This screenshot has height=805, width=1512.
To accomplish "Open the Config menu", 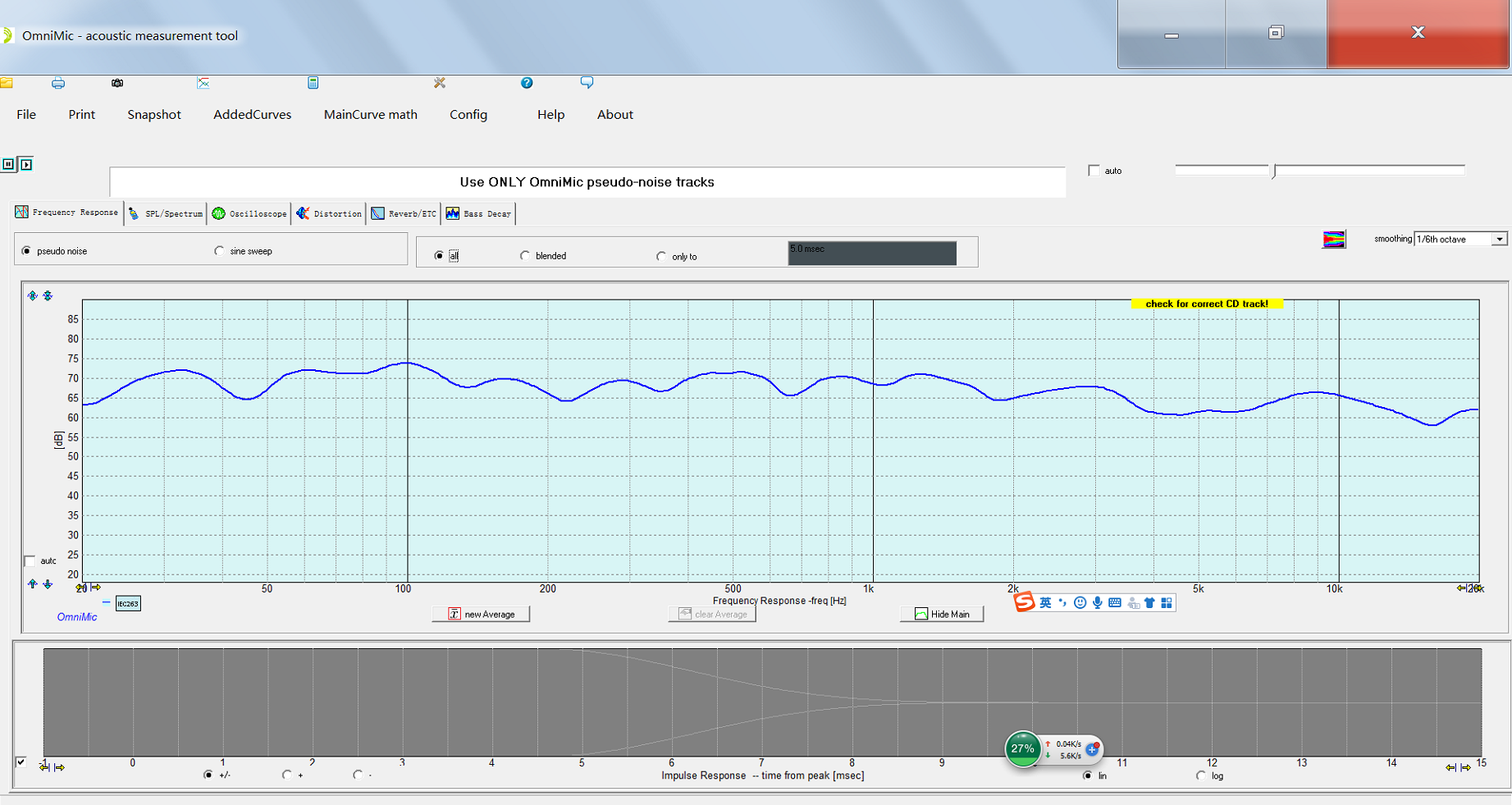I will 468,115.
